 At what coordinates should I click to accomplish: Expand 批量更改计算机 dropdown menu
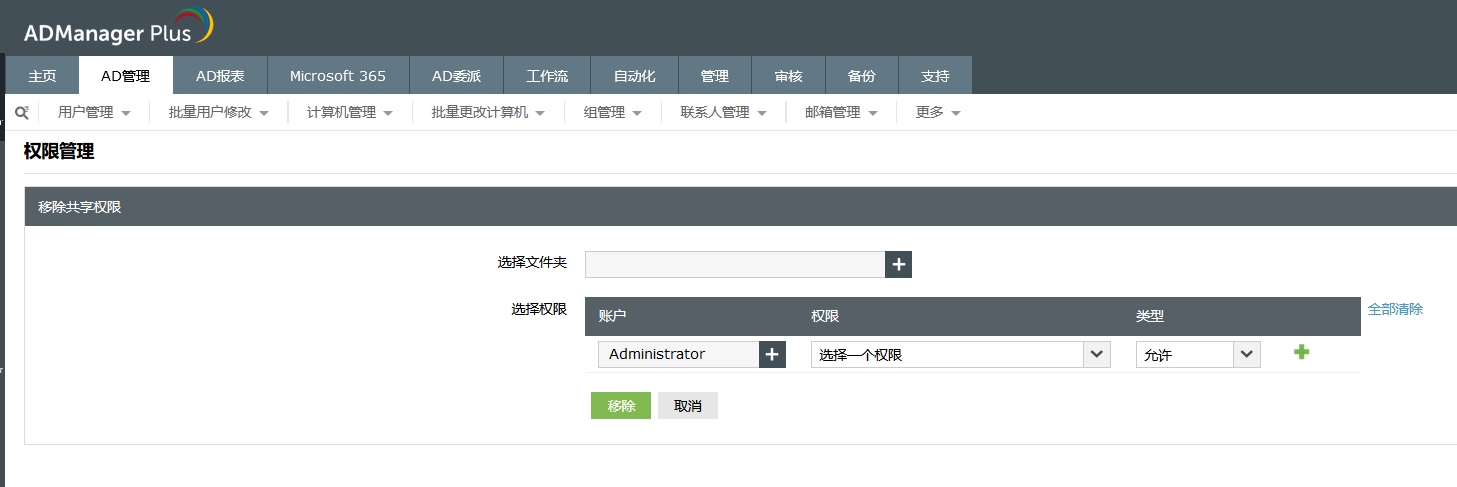coord(488,113)
